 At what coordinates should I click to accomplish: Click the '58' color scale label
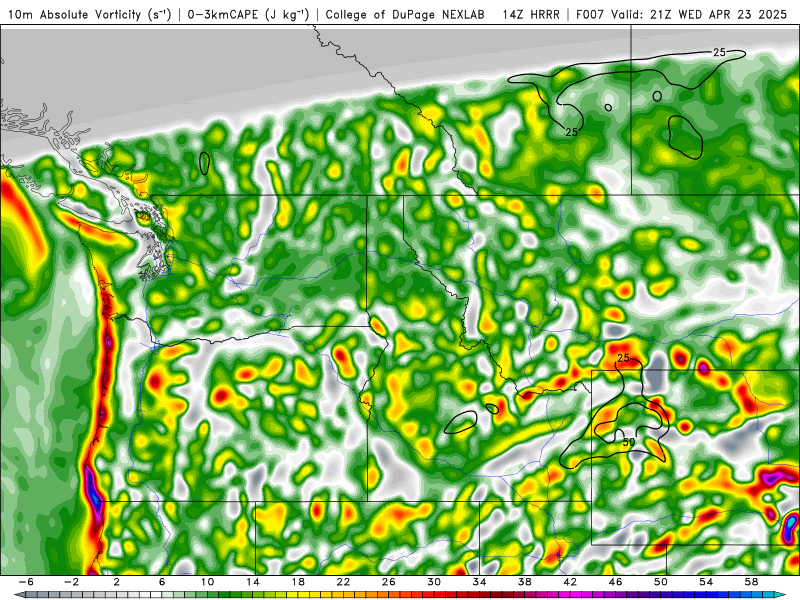(751, 582)
